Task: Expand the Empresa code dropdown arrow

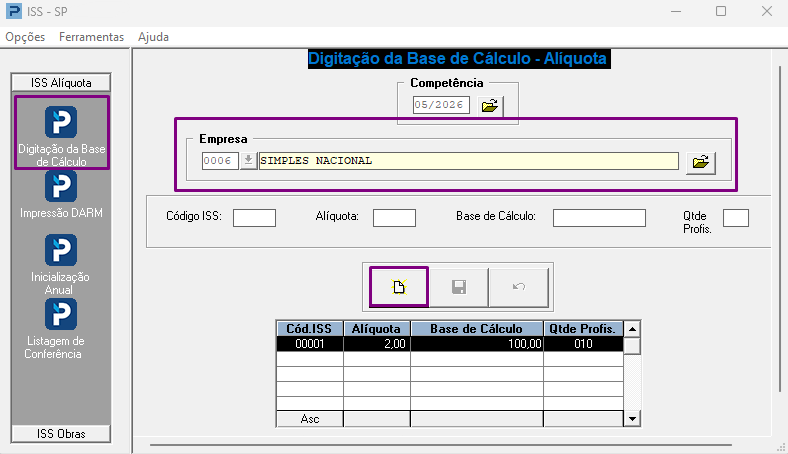Action: [x=248, y=161]
